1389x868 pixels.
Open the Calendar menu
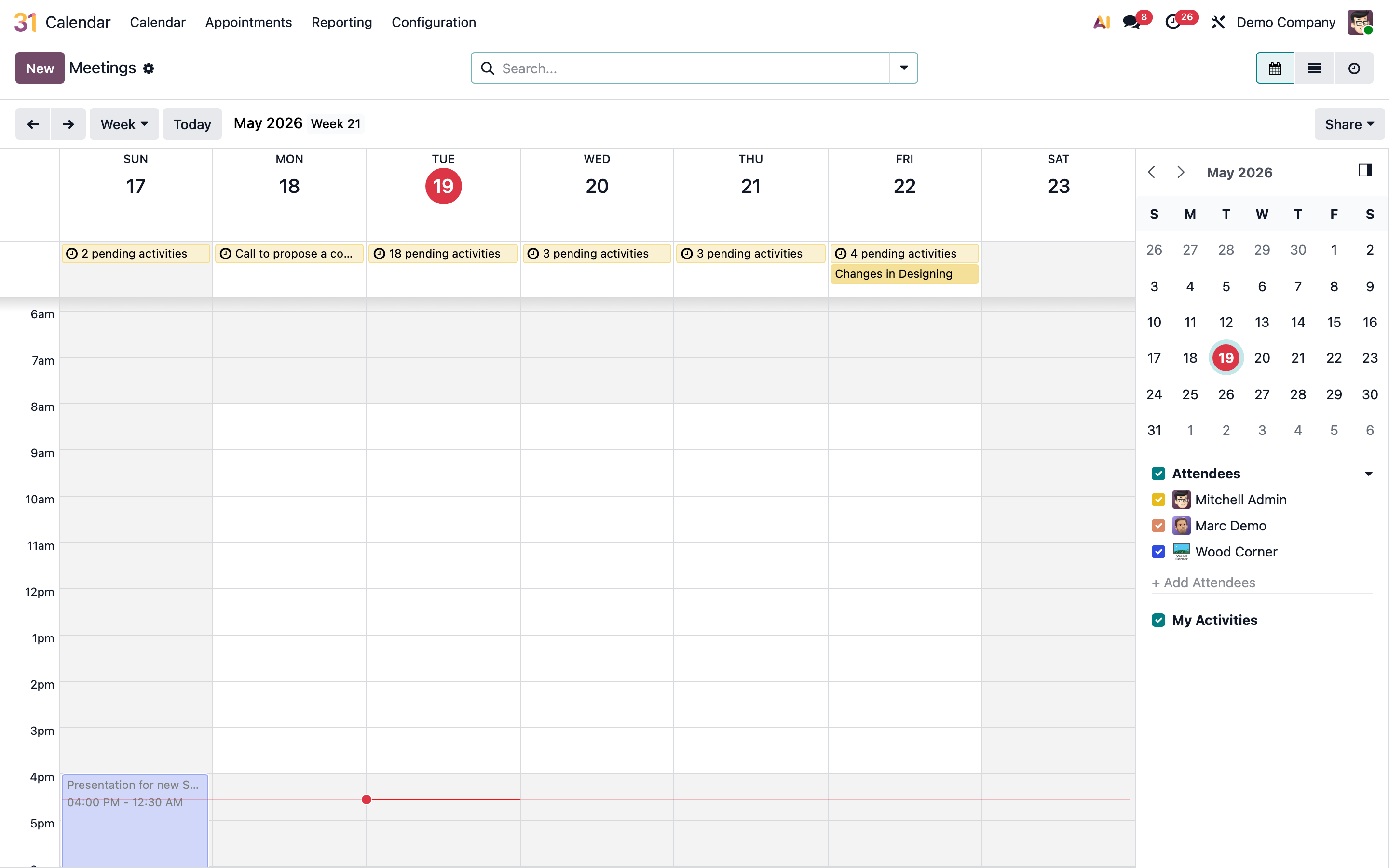point(157,22)
